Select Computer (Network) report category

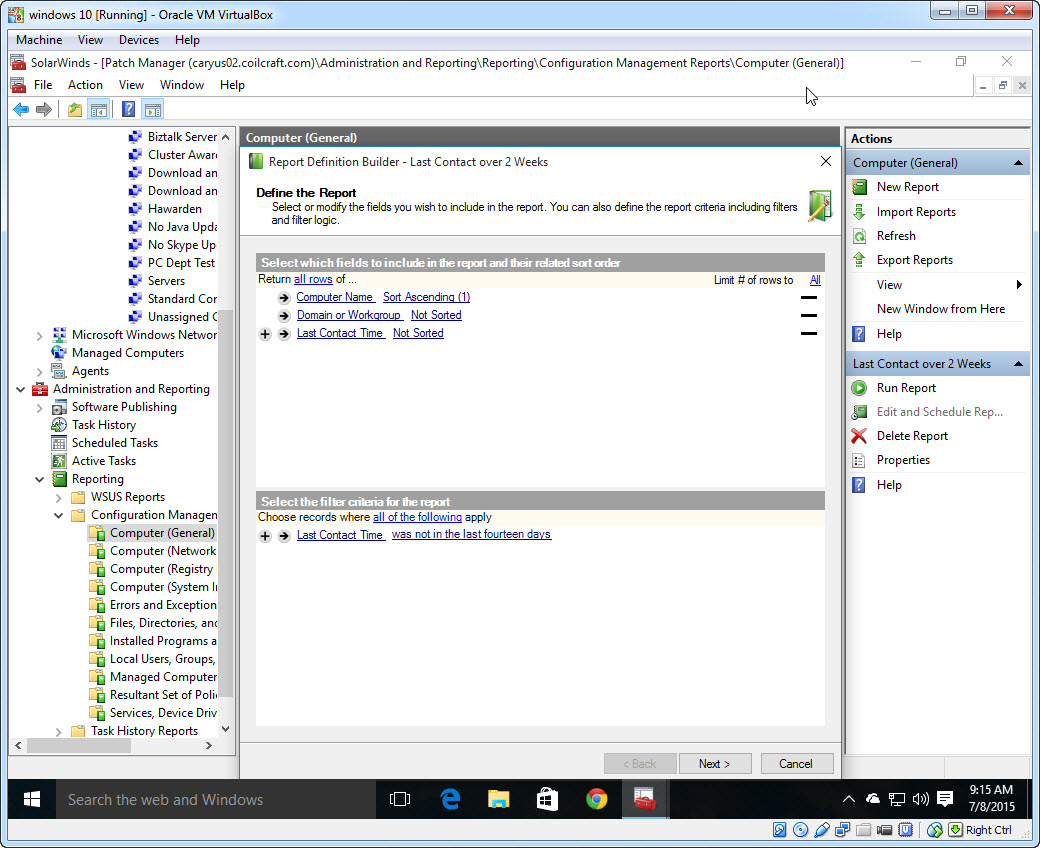tap(162, 551)
